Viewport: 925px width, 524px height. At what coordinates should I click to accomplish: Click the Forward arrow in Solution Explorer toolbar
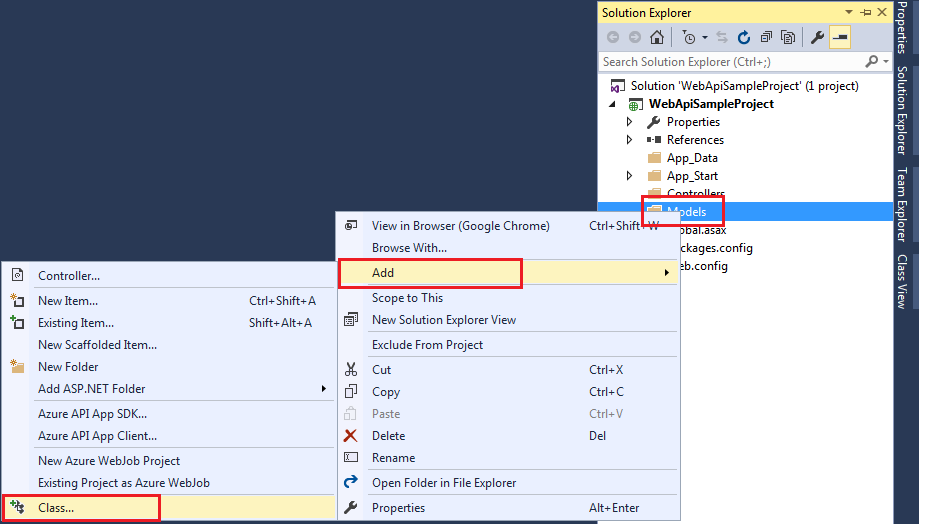point(635,37)
